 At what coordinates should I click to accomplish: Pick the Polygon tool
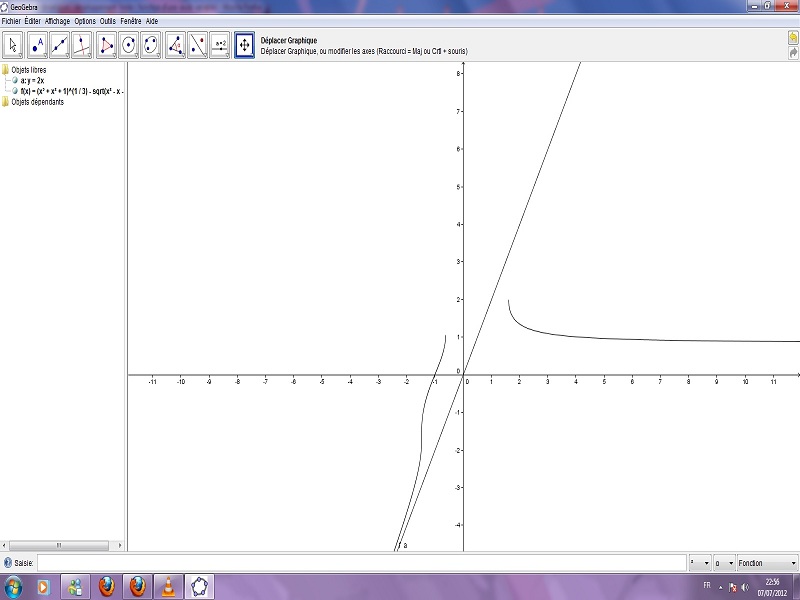[106, 44]
